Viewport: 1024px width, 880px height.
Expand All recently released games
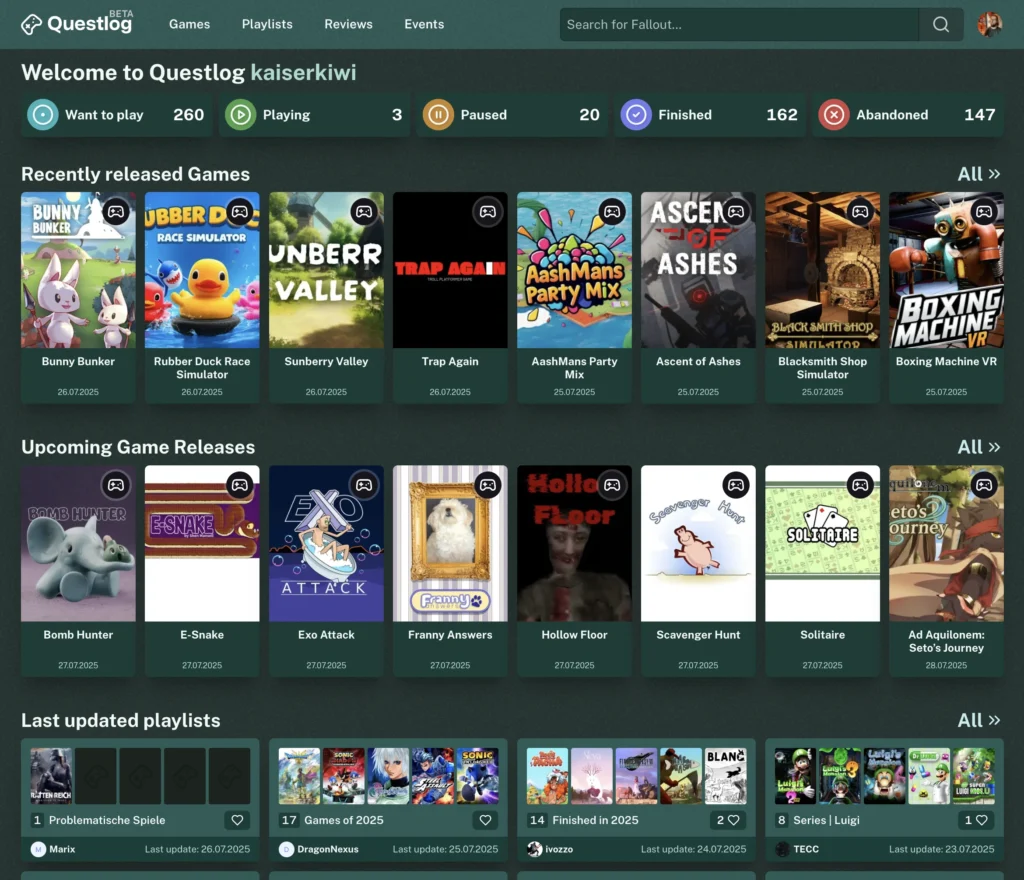click(978, 174)
